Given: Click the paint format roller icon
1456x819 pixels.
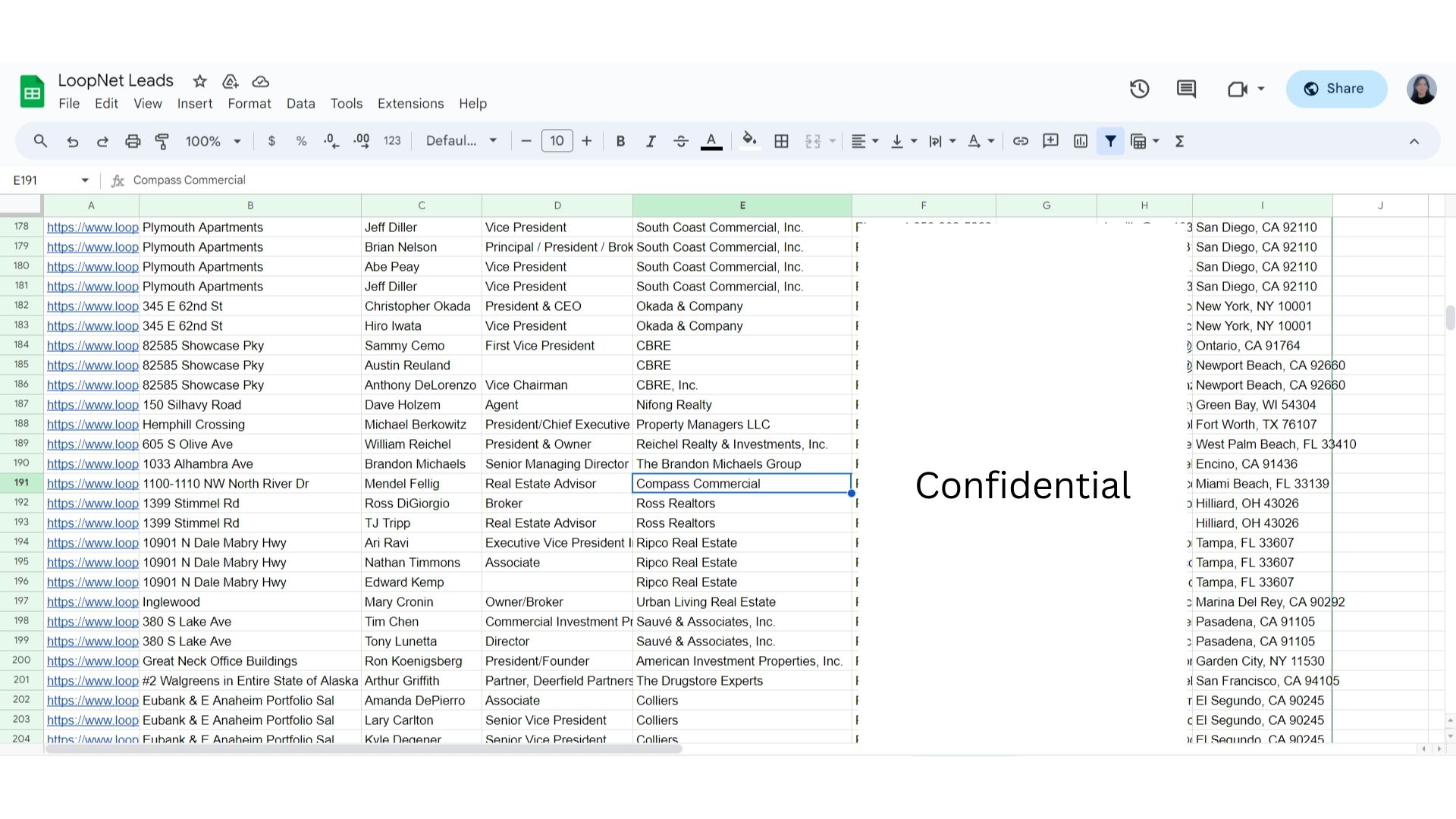Looking at the screenshot, I should tap(162, 141).
